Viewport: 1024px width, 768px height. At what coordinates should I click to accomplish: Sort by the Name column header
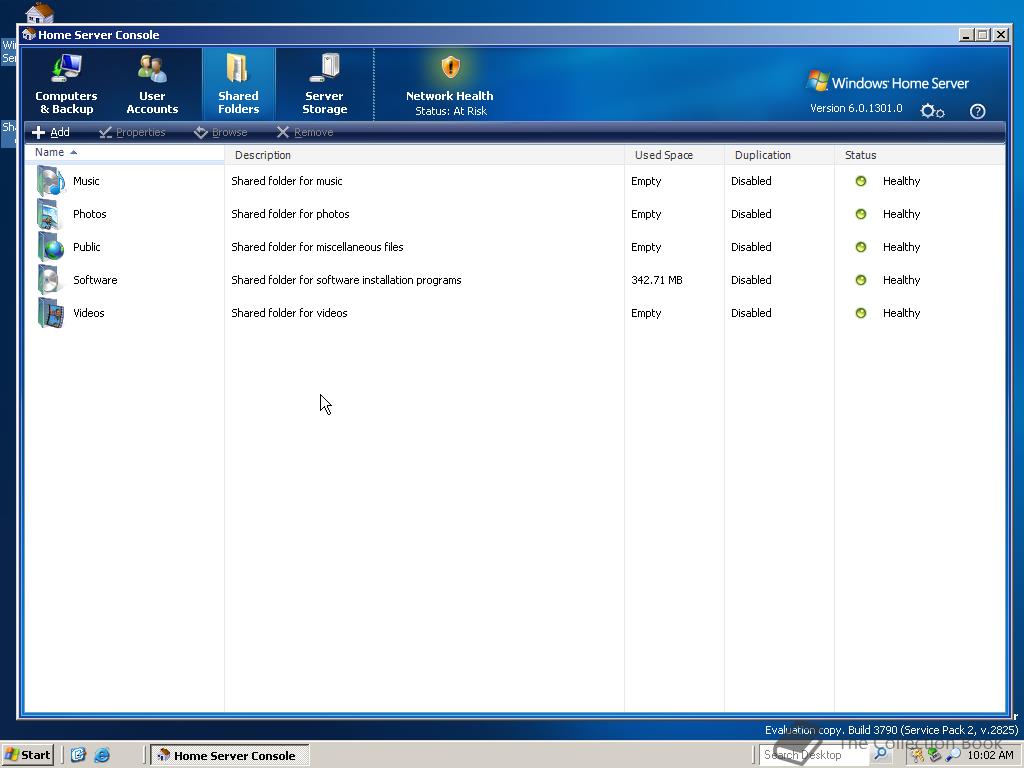(125, 152)
